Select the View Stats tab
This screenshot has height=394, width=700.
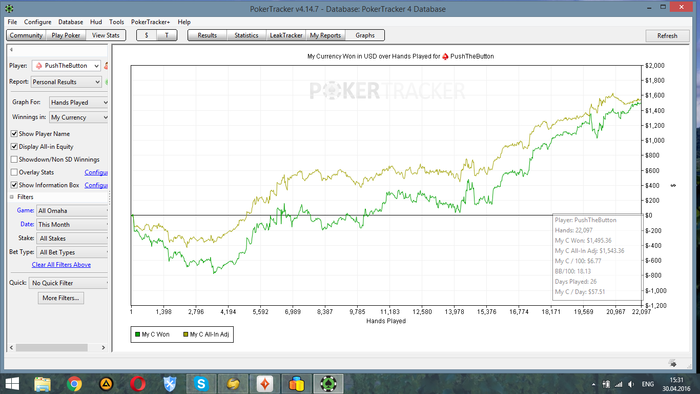106,35
